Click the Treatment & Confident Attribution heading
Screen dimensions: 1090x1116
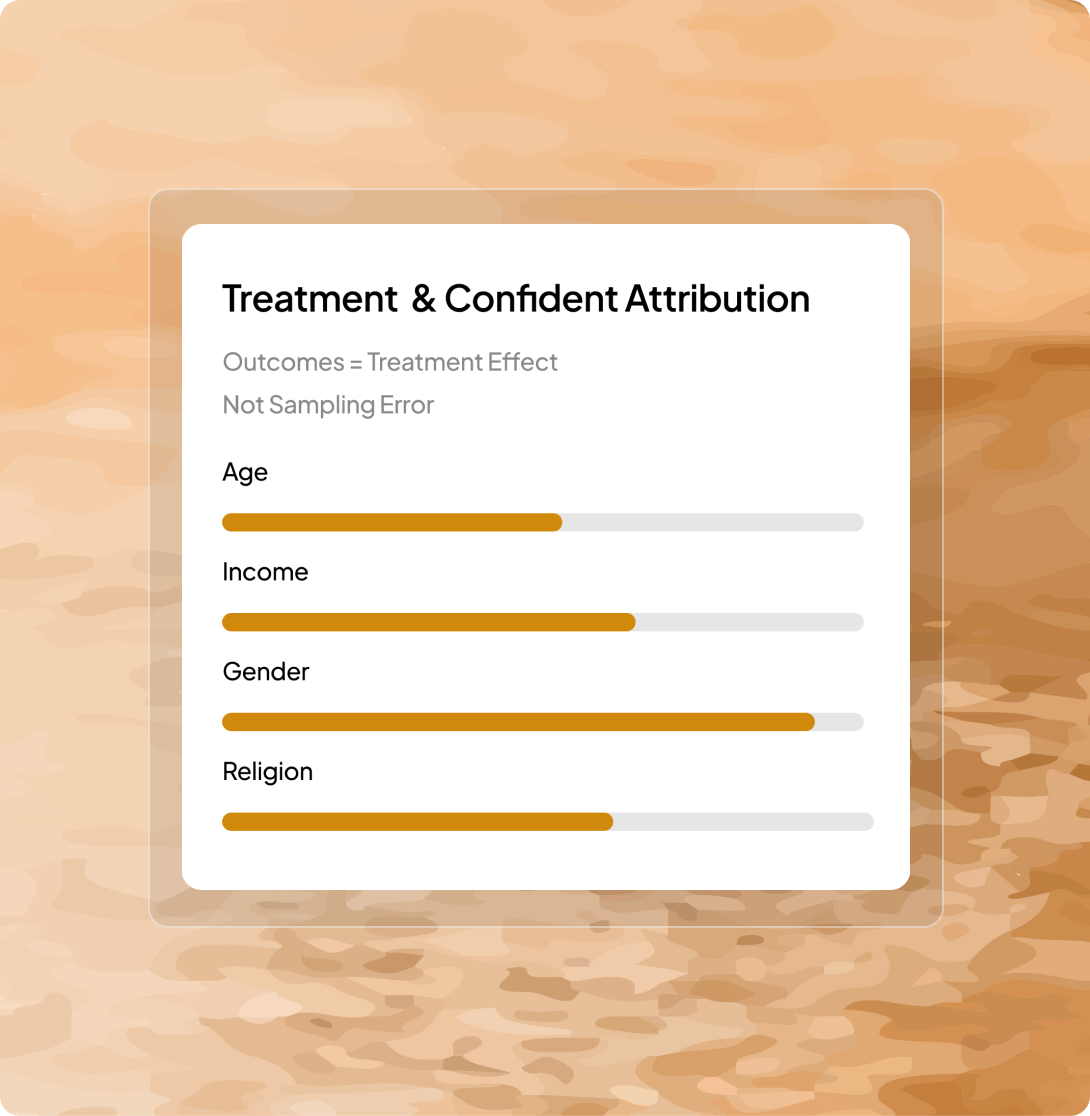pos(516,298)
